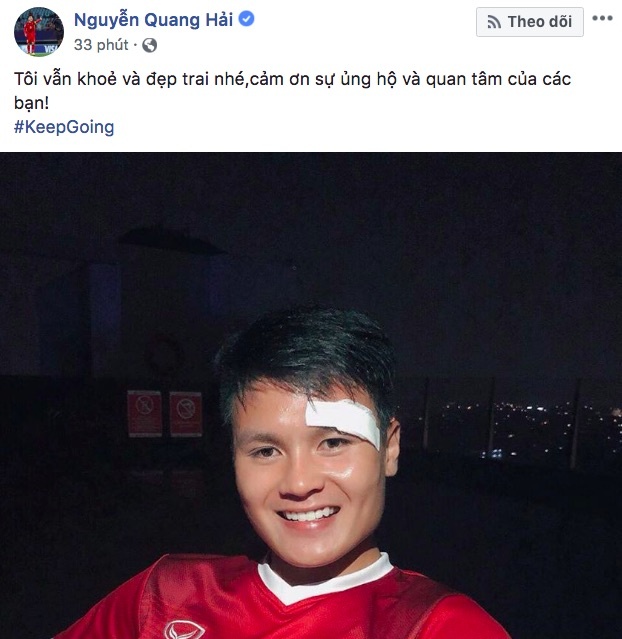Click the globe public audience icon
This screenshot has height=639, width=622.
pyautogui.click(x=150, y=45)
